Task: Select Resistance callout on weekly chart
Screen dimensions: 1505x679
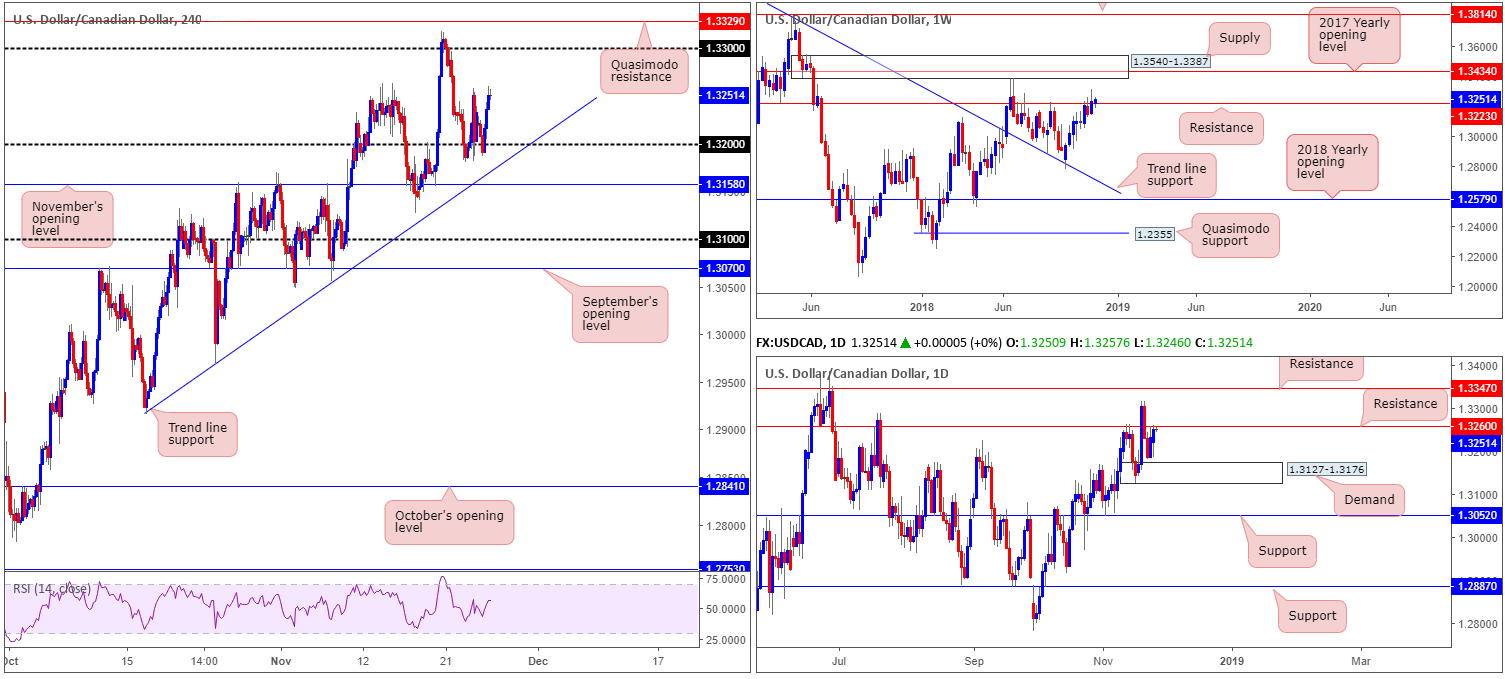Action: [1221, 127]
